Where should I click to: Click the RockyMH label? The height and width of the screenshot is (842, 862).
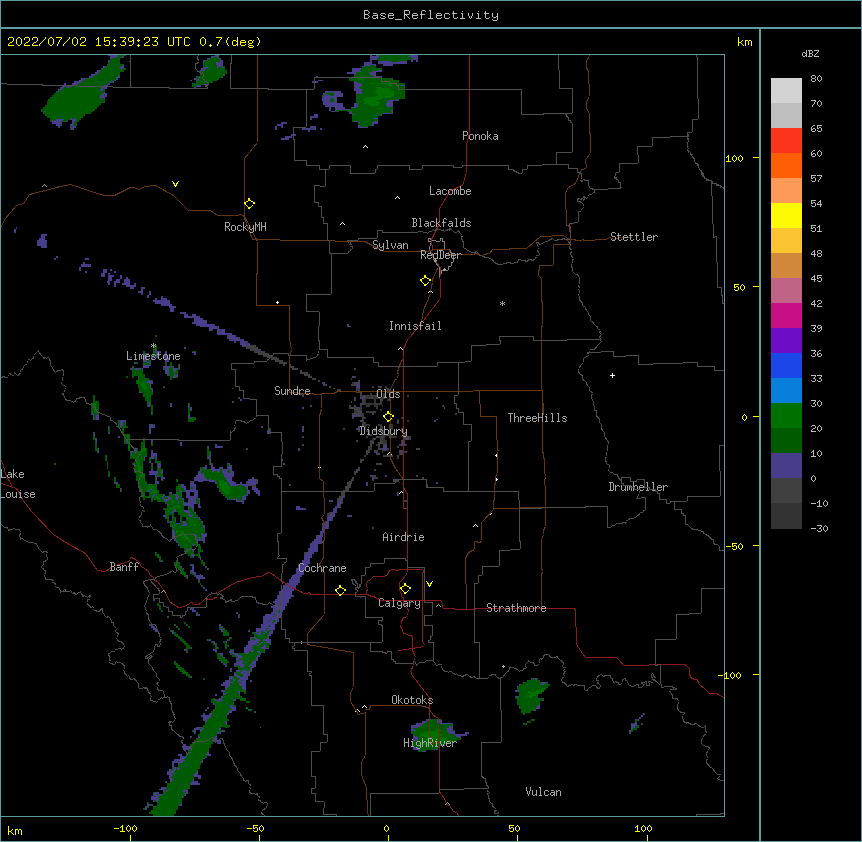pos(245,227)
